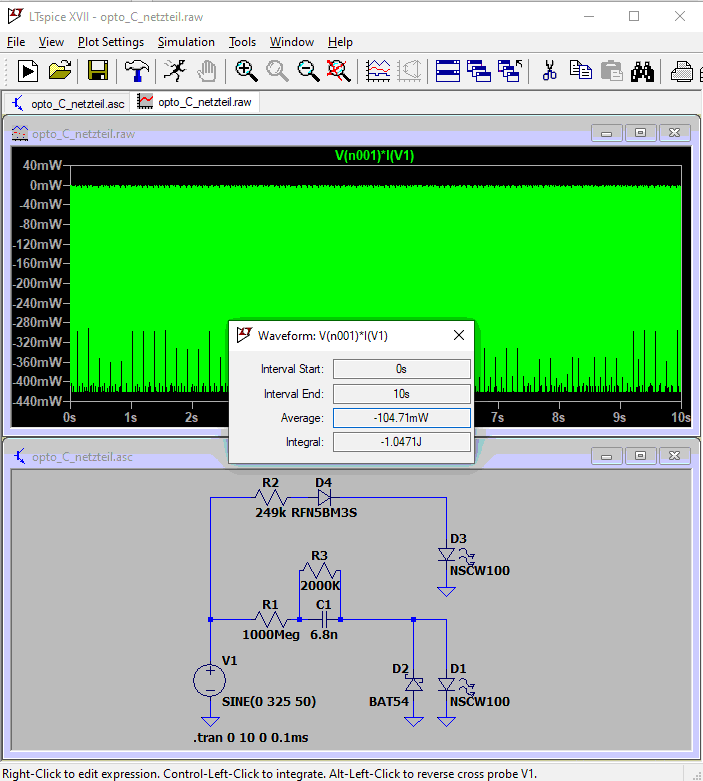Click the Interval Start field showing 0s
The image size is (703, 781).
(x=402, y=369)
